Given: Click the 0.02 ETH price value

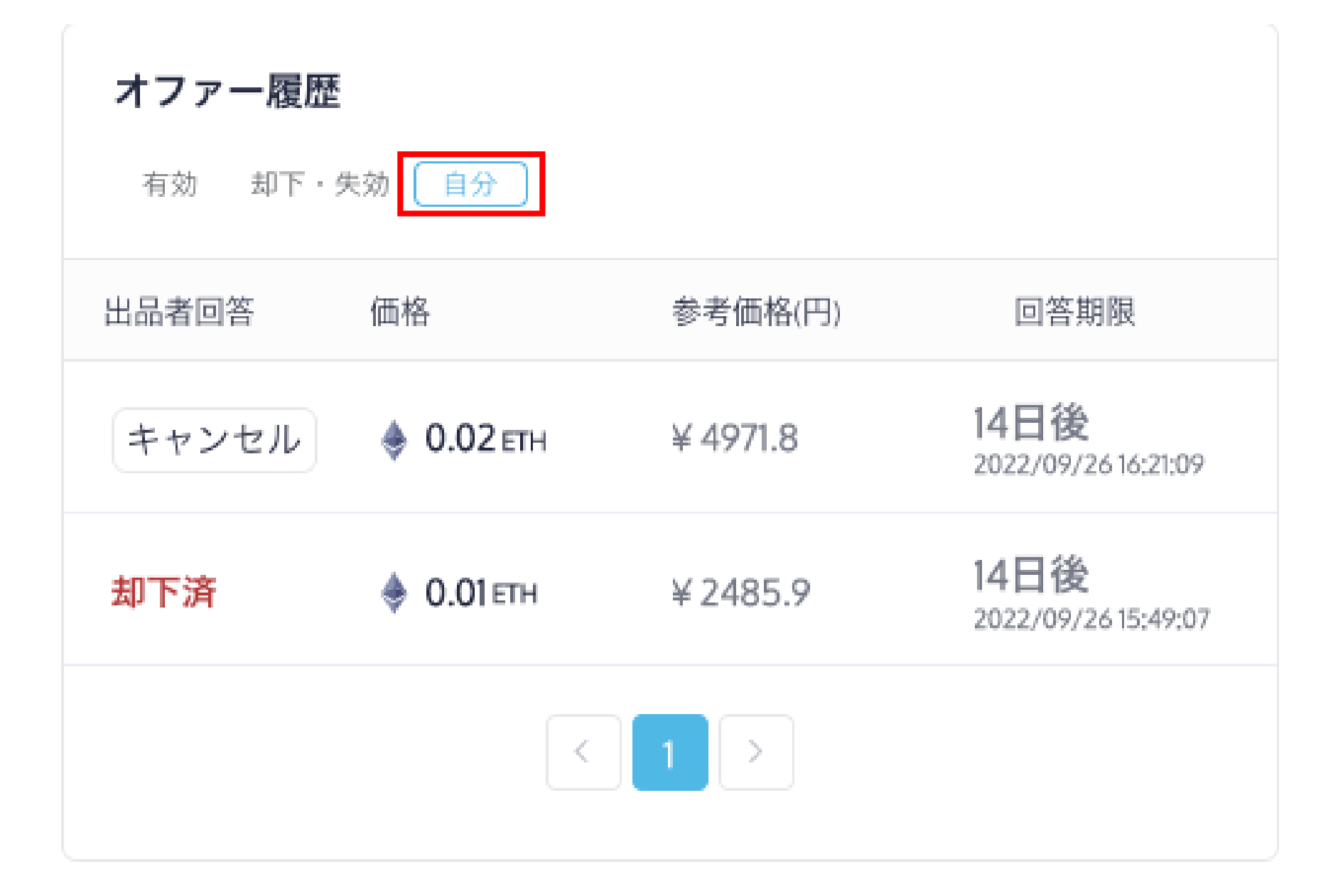Looking at the screenshot, I should 485,438.
